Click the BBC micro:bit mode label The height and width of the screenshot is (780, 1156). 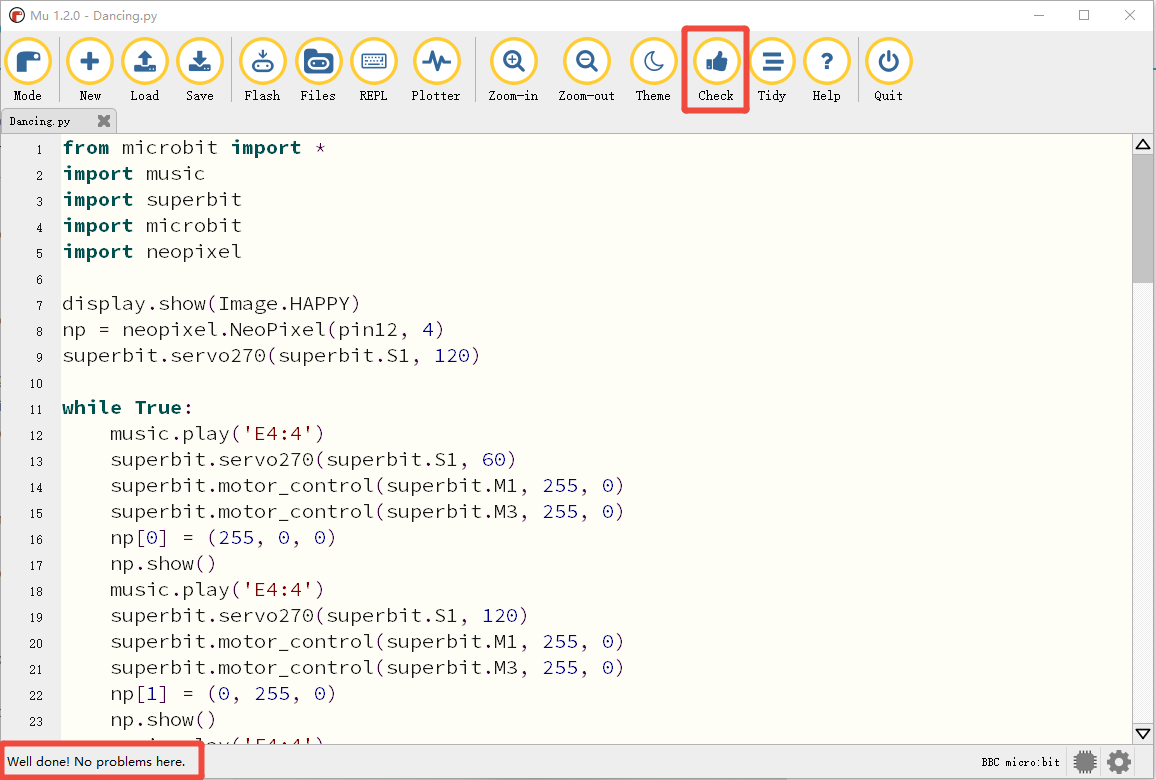[1020, 762]
